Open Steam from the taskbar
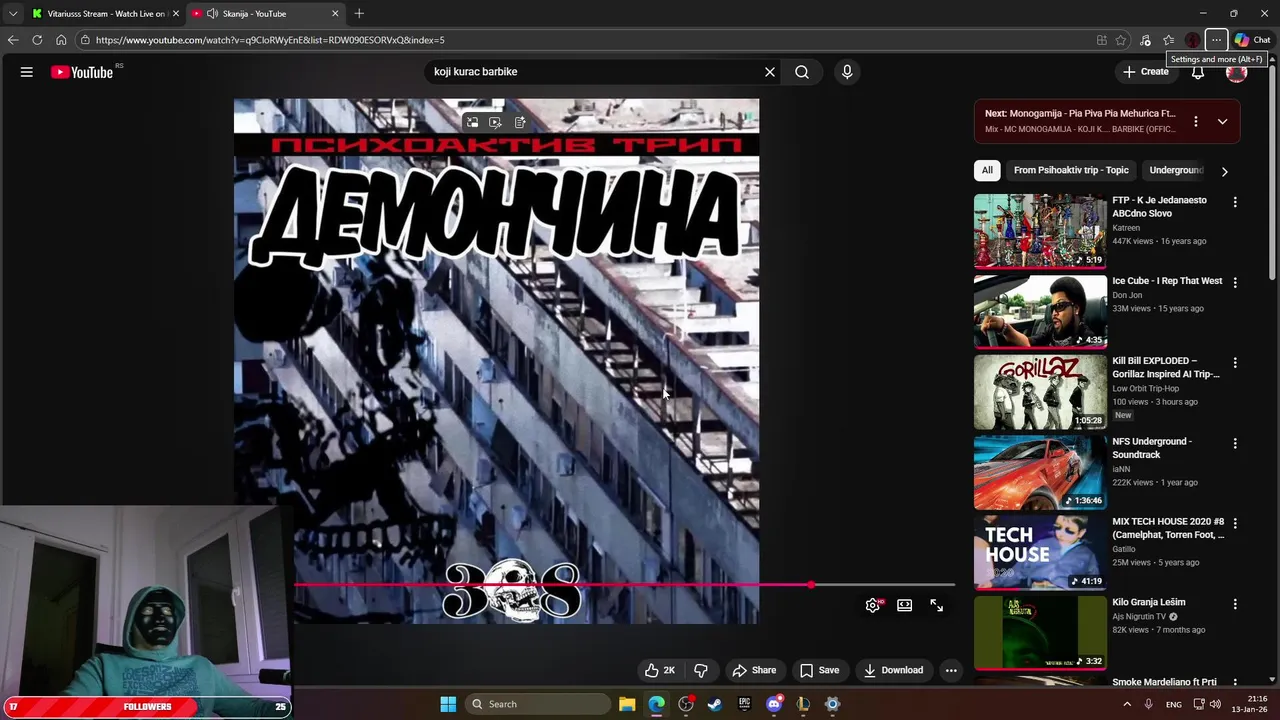The image size is (1280, 720). coord(715,704)
